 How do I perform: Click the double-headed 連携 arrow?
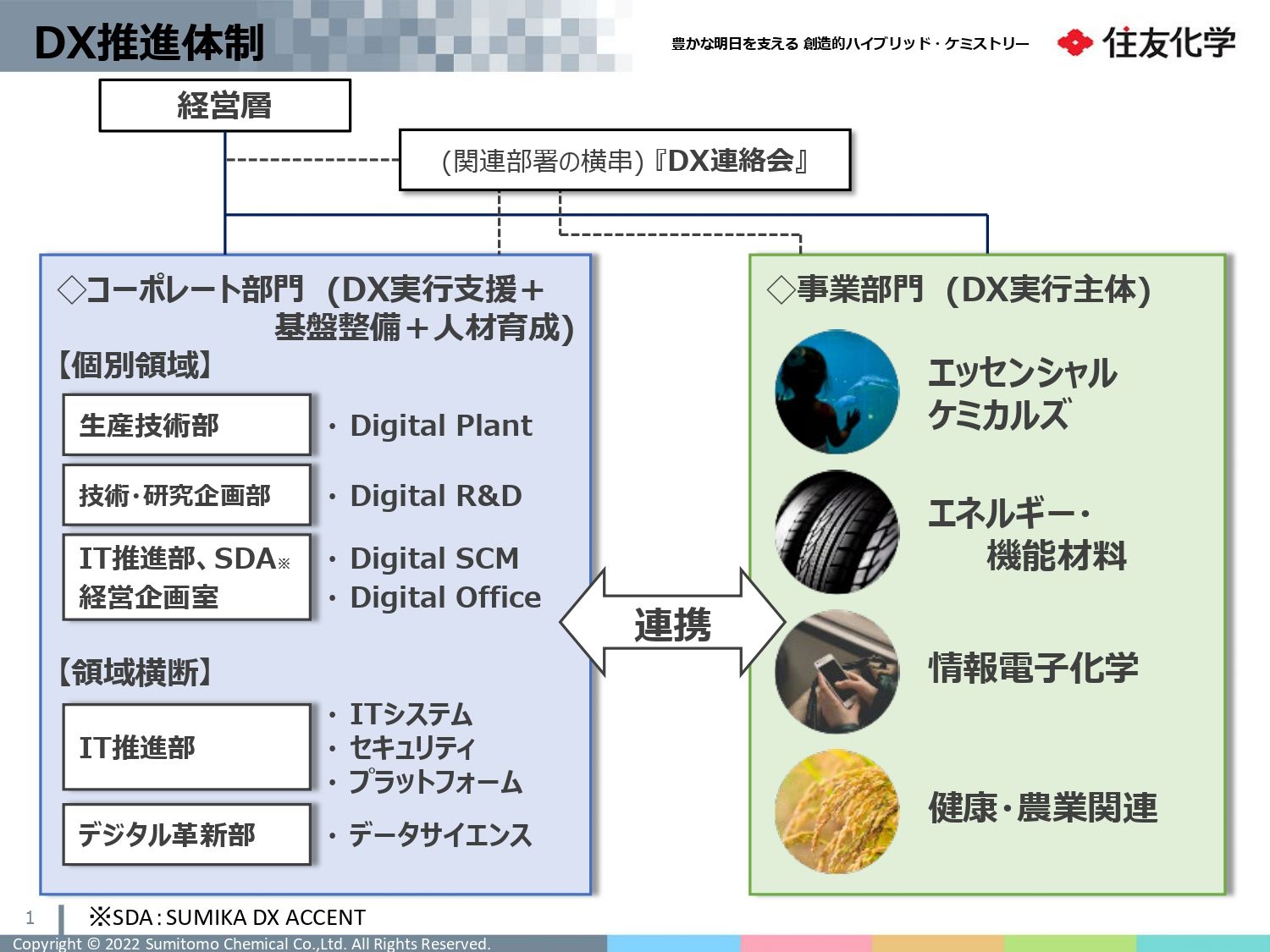click(x=673, y=624)
